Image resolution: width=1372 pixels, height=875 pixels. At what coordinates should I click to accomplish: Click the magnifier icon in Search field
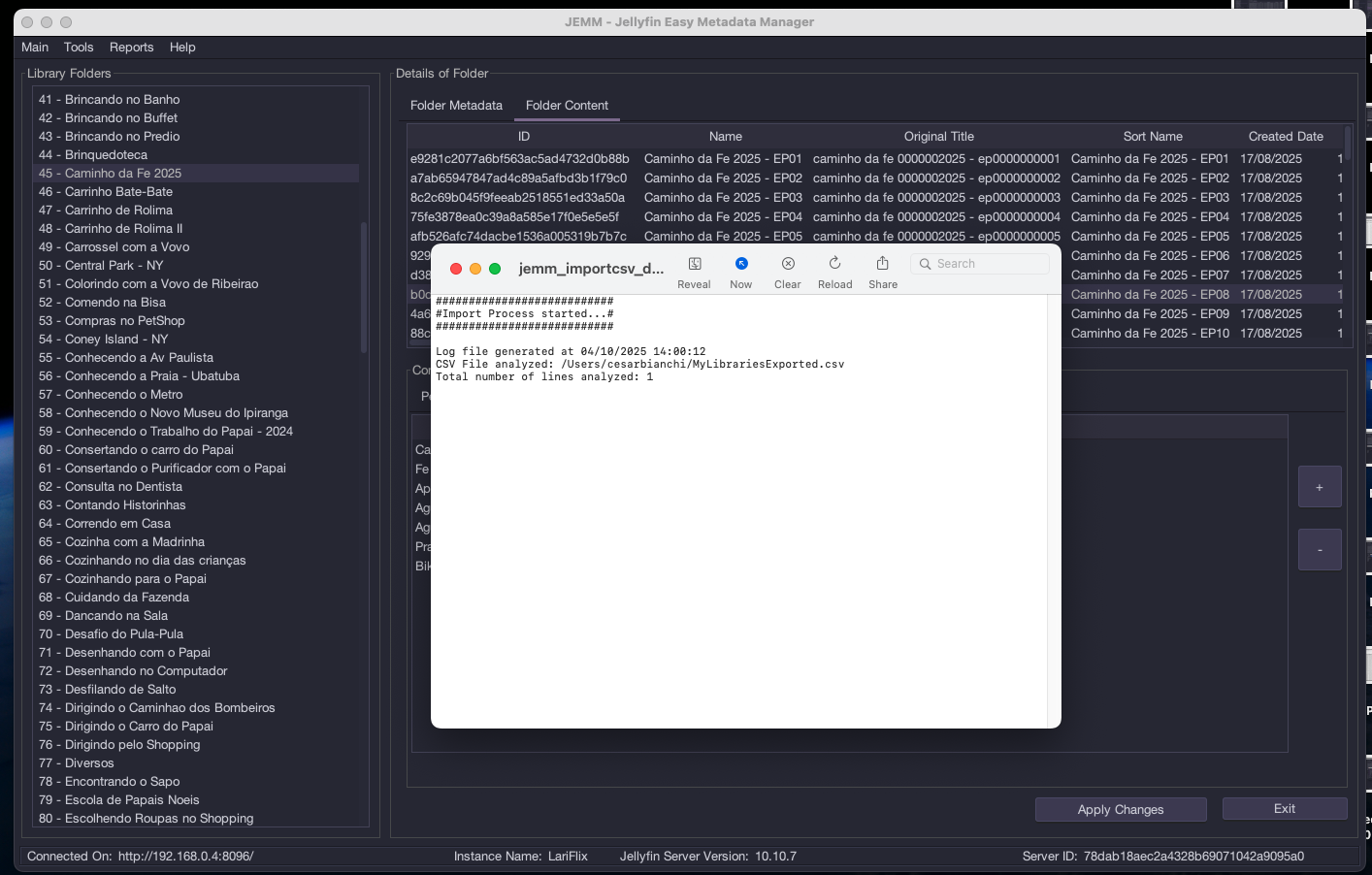(925, 264)
